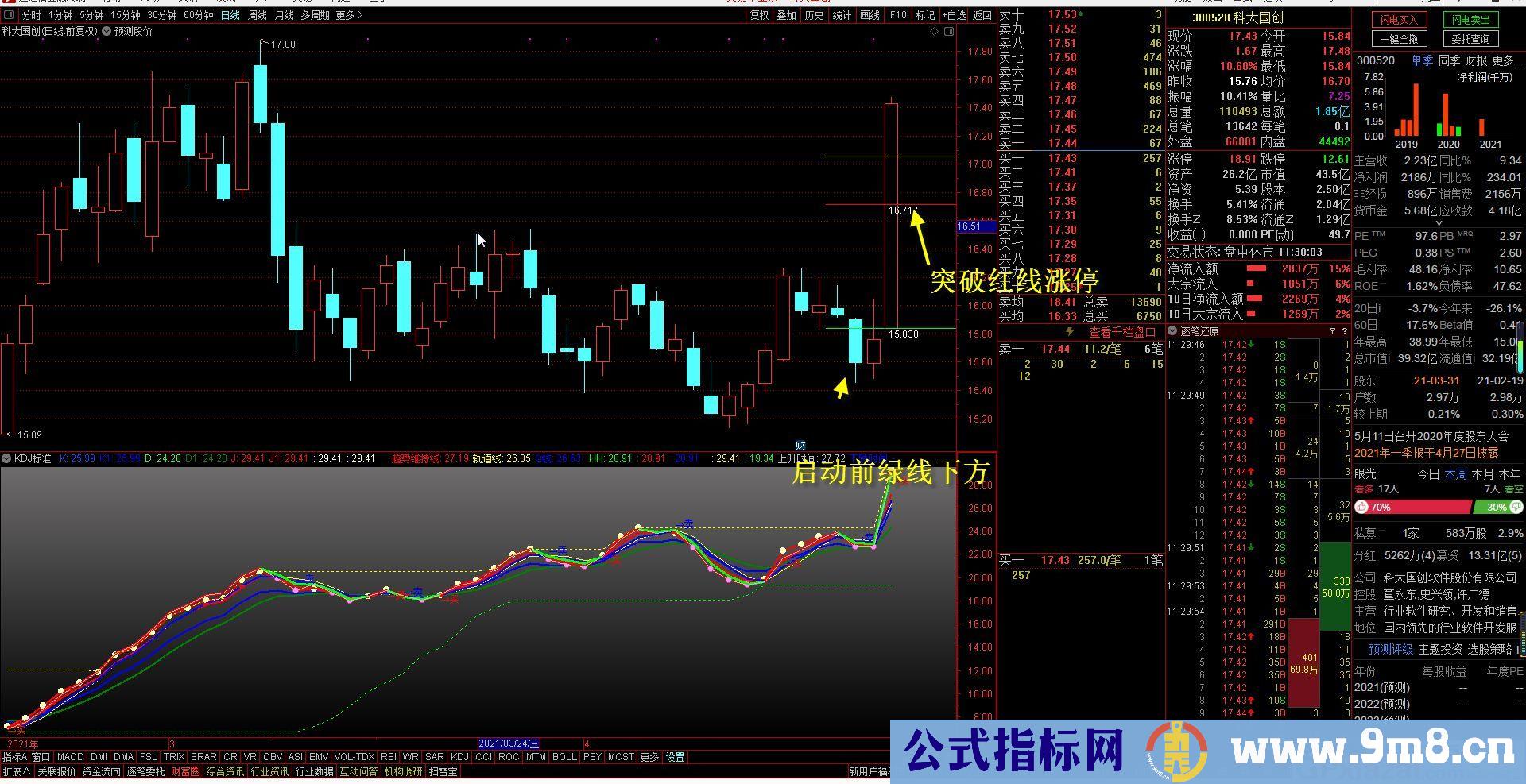This screenshot has width=1526, height=784.
Task: Open 更多 indicators in the indicator bar
Action: click(x=649, y=757)
